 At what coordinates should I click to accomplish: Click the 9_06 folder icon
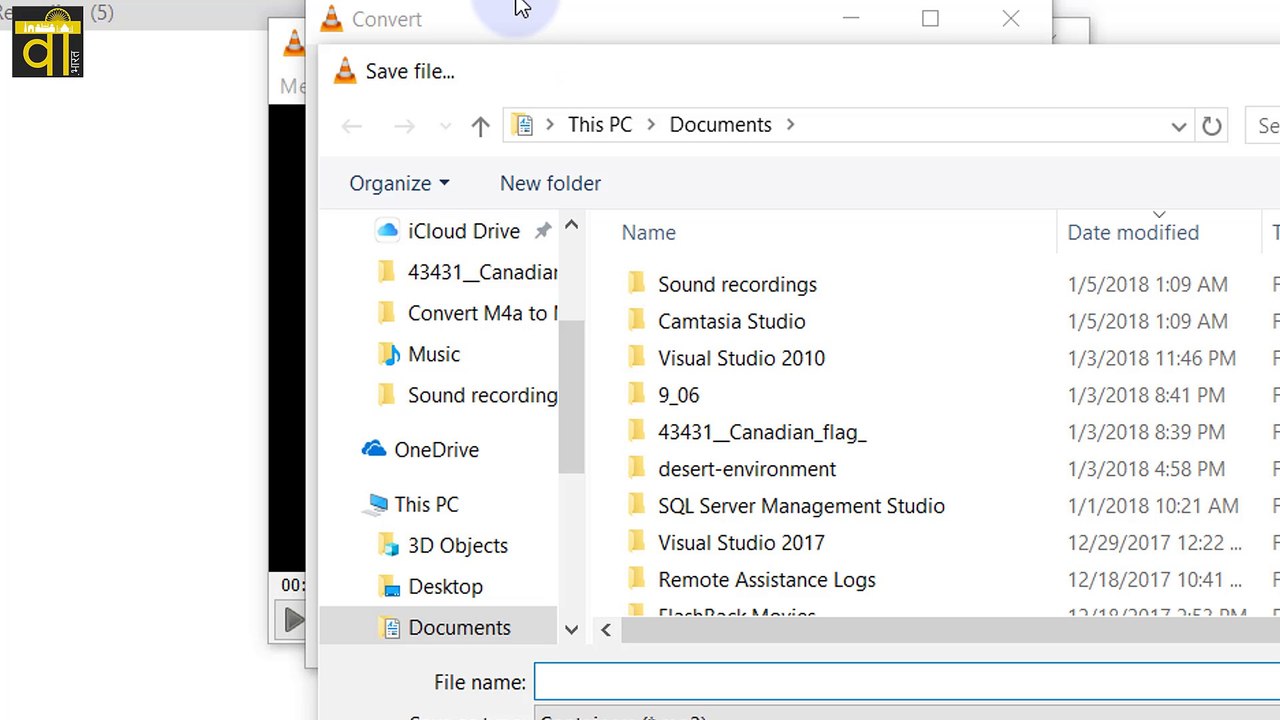(x=637, y=395)
